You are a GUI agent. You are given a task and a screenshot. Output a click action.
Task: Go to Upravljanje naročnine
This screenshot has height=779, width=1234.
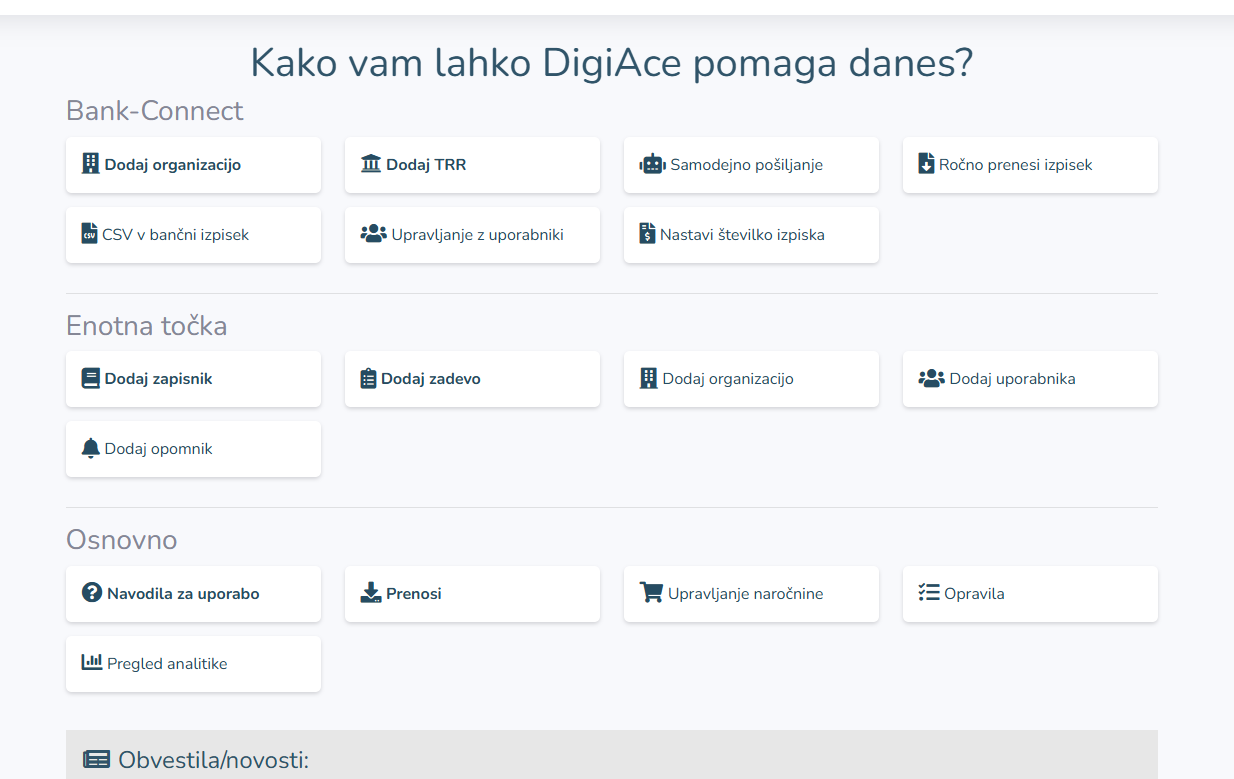coord(751,594)
